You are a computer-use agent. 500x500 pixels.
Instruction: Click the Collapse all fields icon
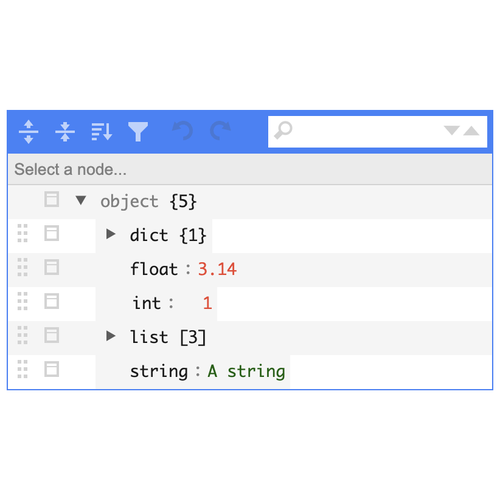tap(65, 132)
